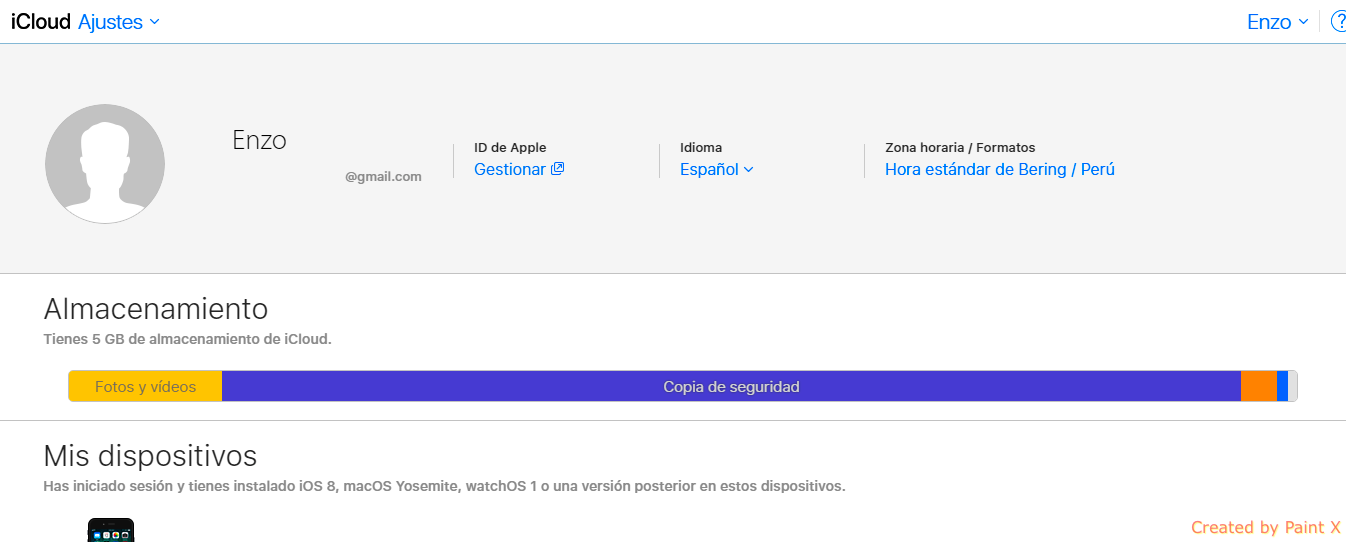Select the Fotos y vídeos storage segment

[145, 386]
